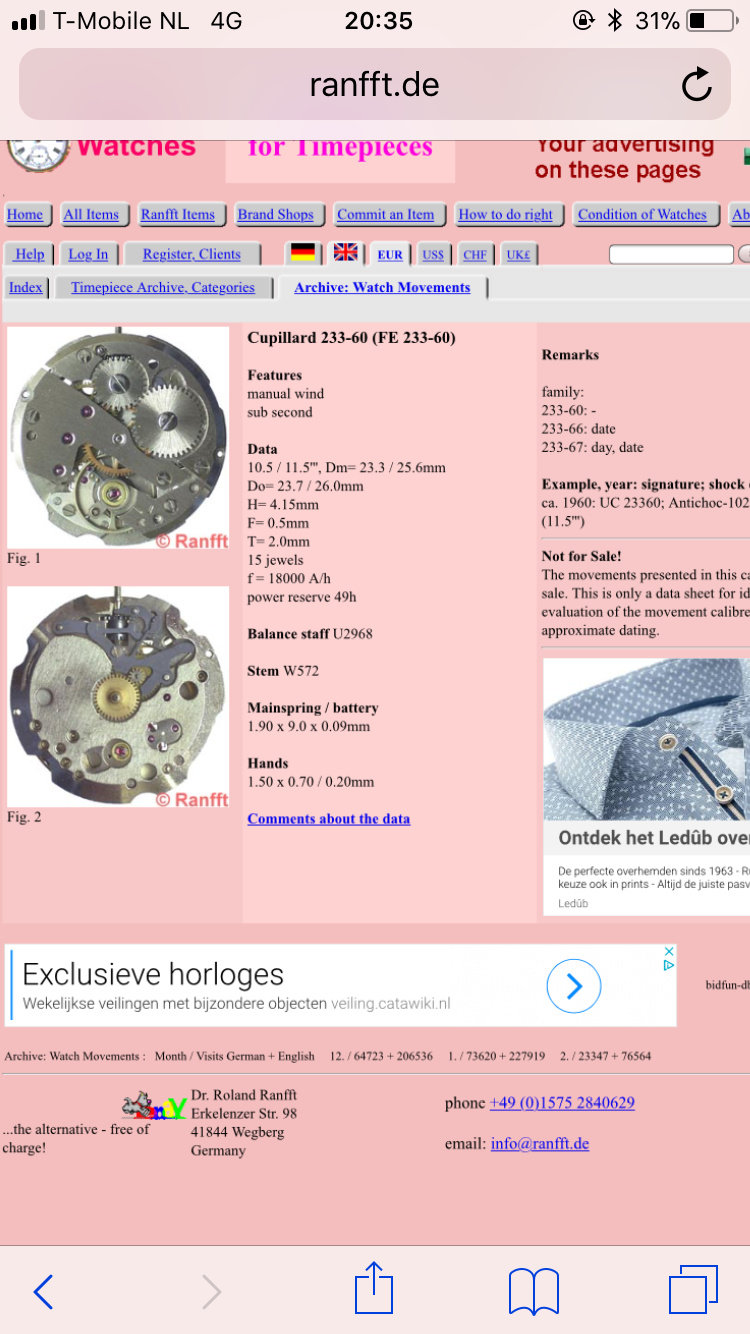This screenshot has width=750, height=1334.
Task: Open the Safari share sheet
Action: (x=374, y=1288)
